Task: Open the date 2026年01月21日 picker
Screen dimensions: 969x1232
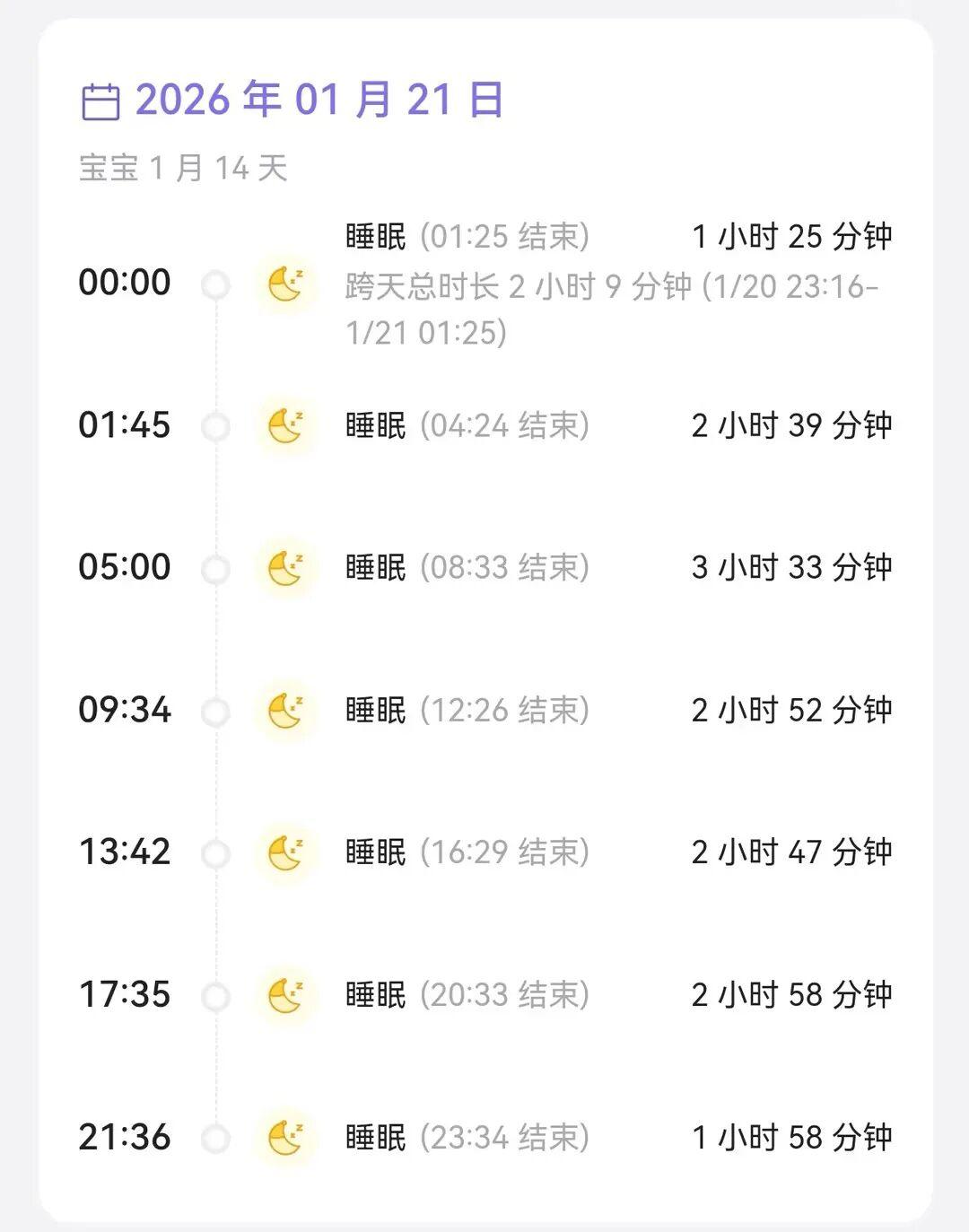Action: point(319,100)
